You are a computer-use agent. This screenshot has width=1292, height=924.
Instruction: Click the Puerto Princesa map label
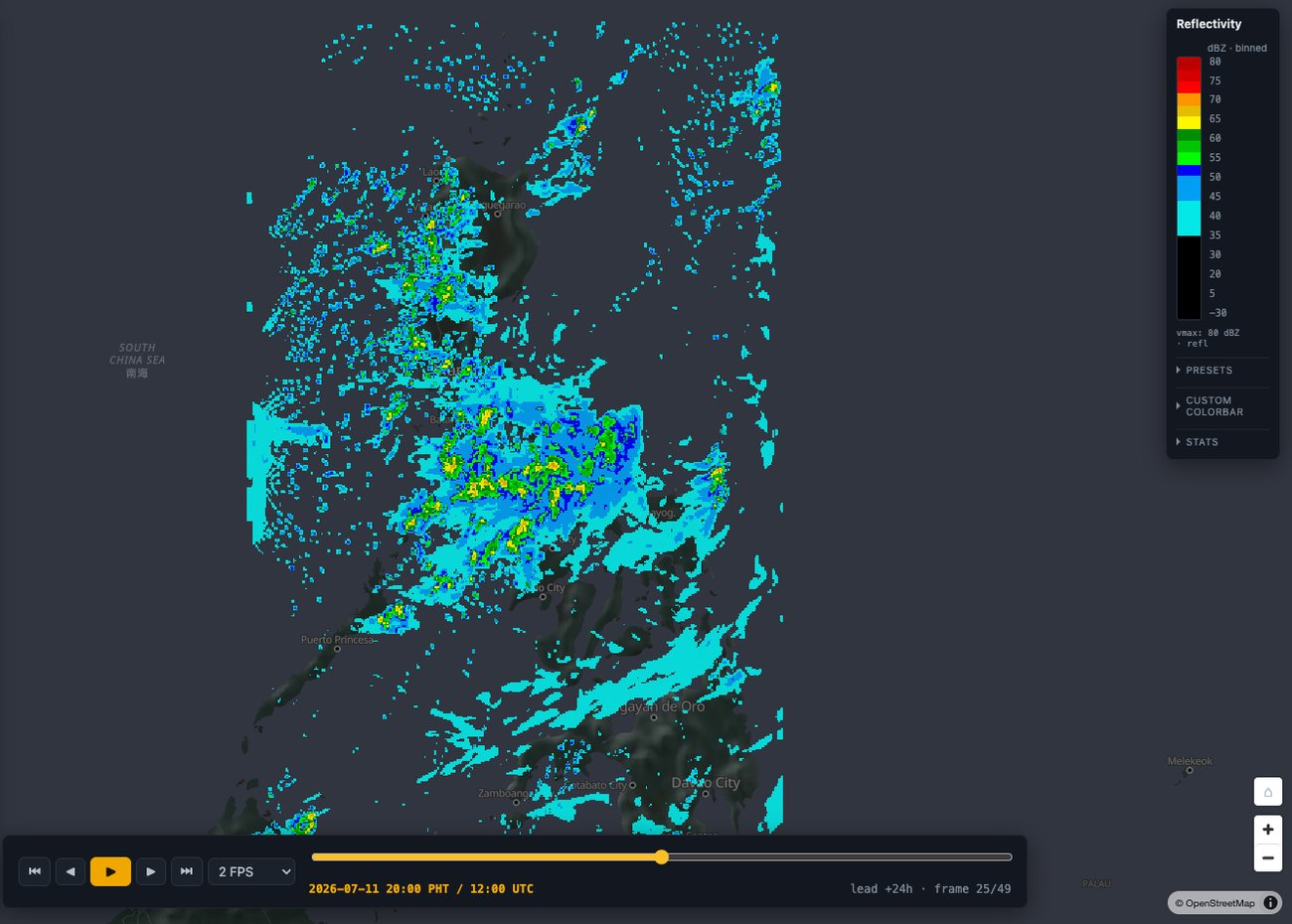[x=338, y=640]
